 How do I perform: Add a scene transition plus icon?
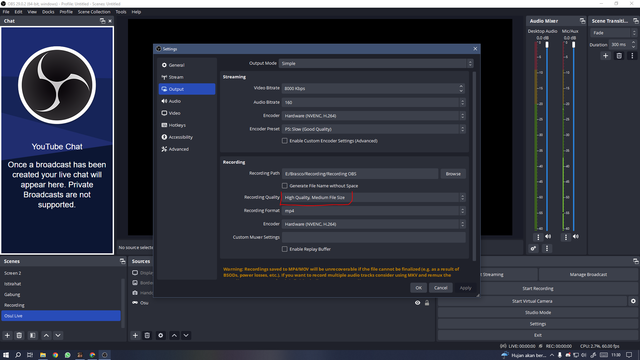[x=606, y=56]
